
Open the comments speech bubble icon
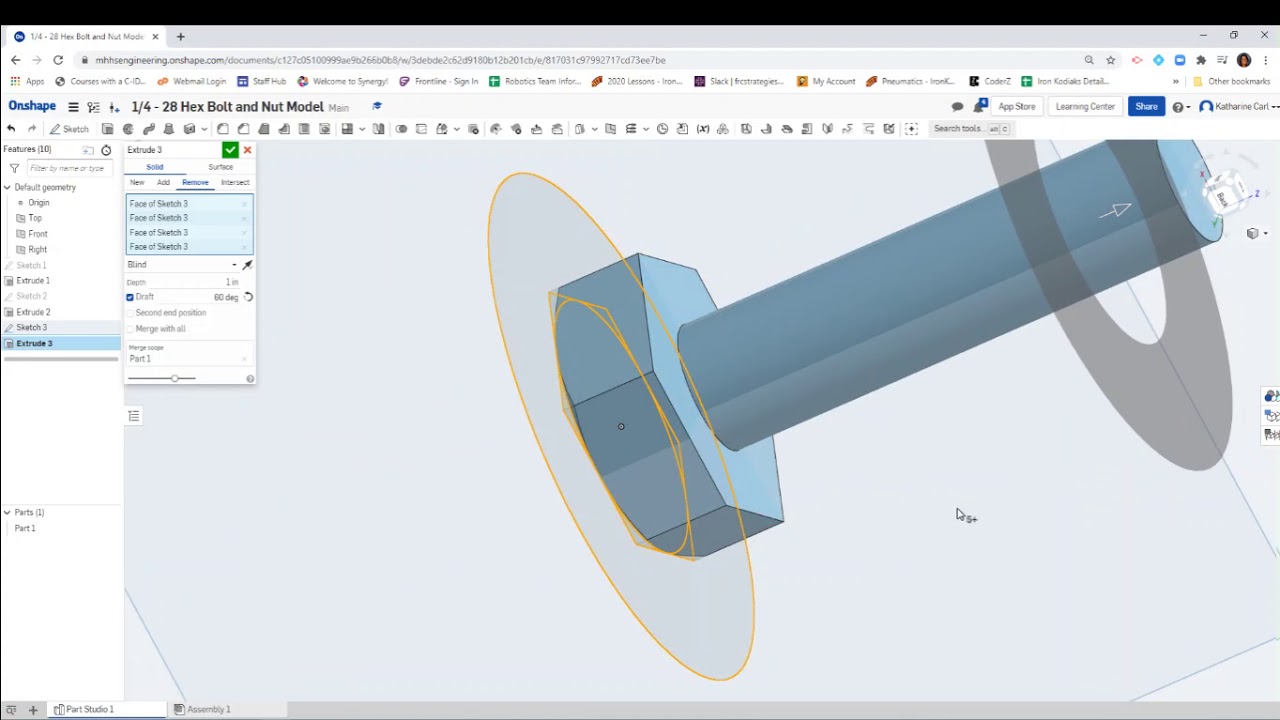pos(957,107)
